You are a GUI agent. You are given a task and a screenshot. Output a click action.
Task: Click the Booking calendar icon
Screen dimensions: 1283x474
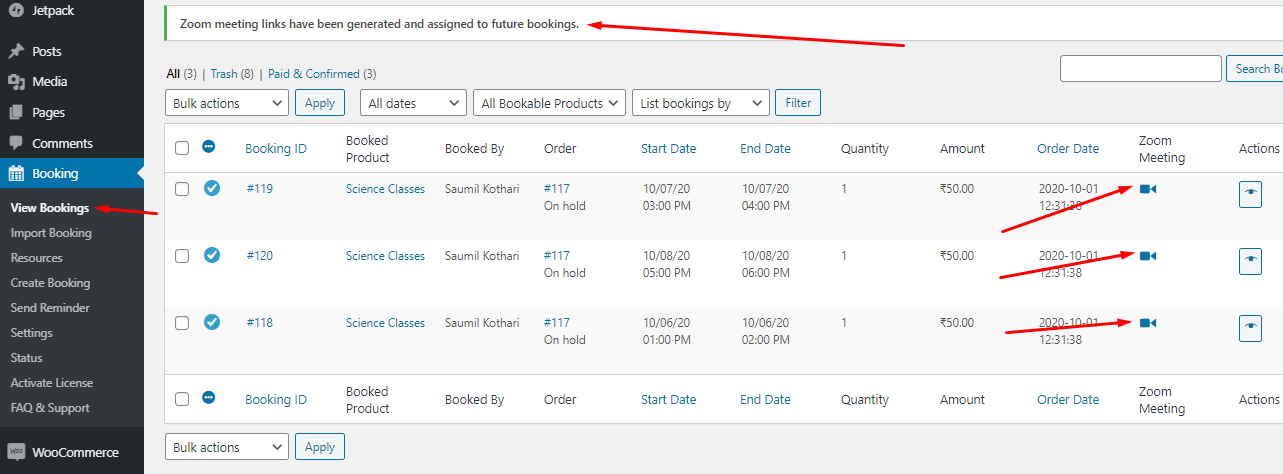(x=16, y=173)
